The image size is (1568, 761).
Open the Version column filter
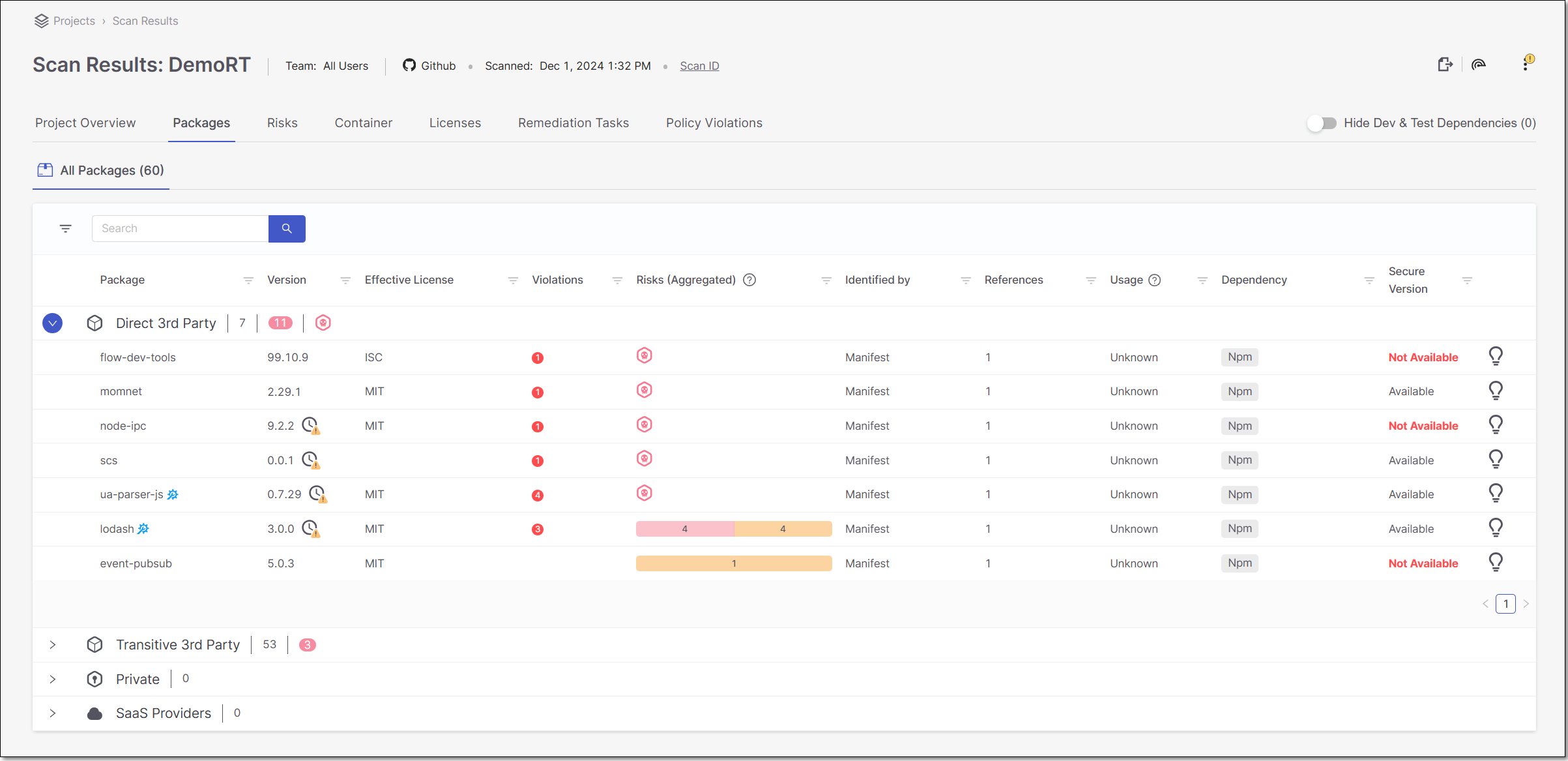[345, 280]
